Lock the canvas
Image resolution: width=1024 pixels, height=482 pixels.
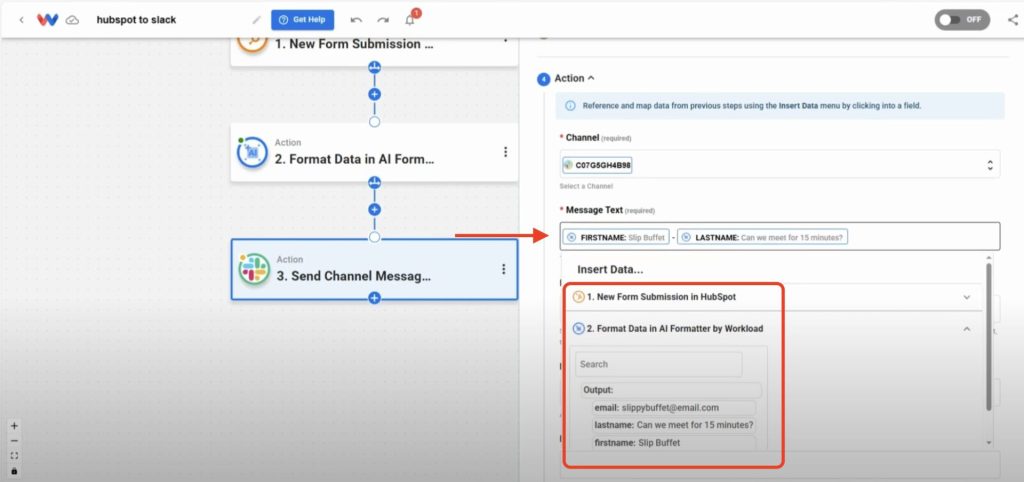click(x=14, y=471)
